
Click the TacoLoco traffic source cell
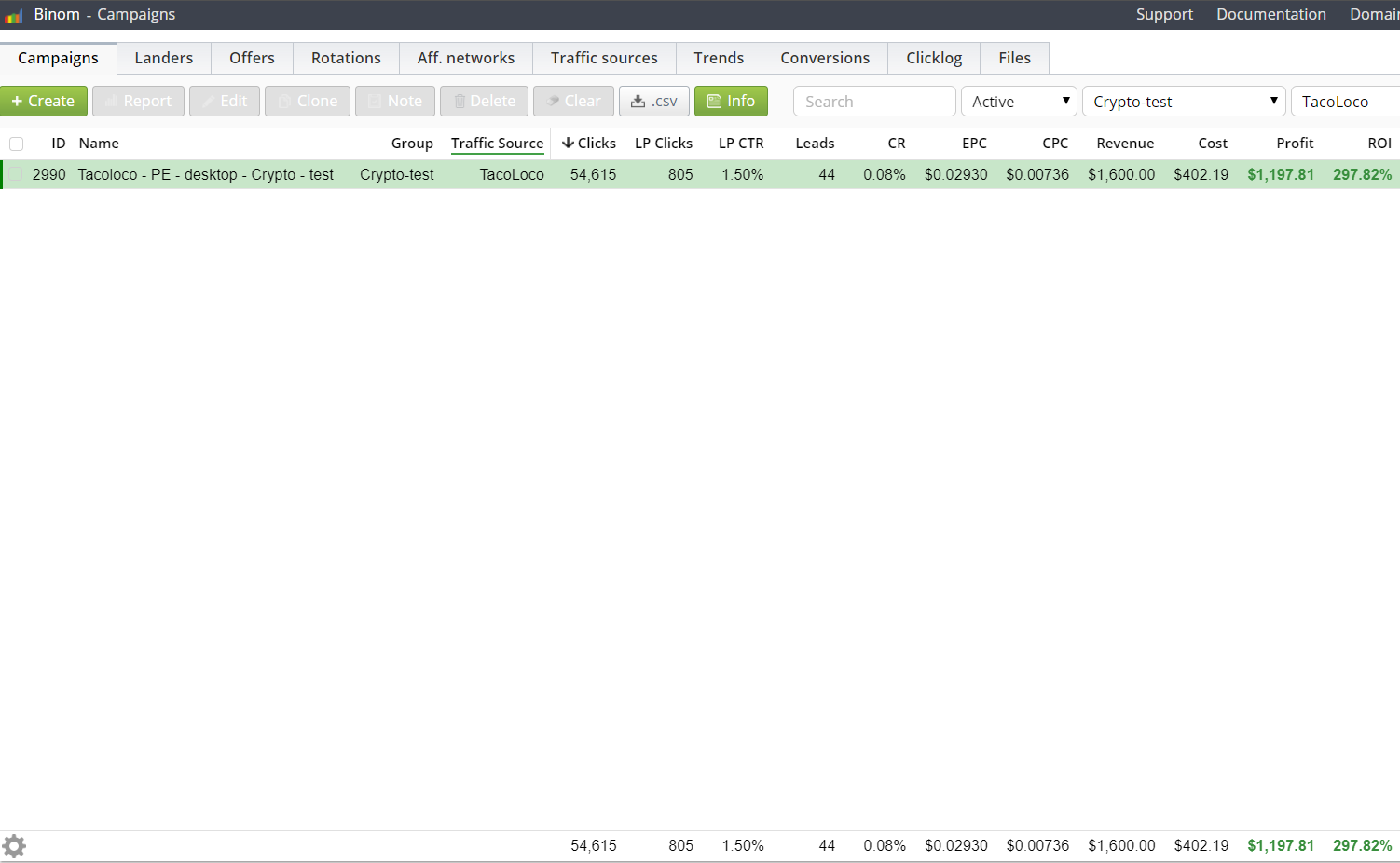click(x=512, y=174)
